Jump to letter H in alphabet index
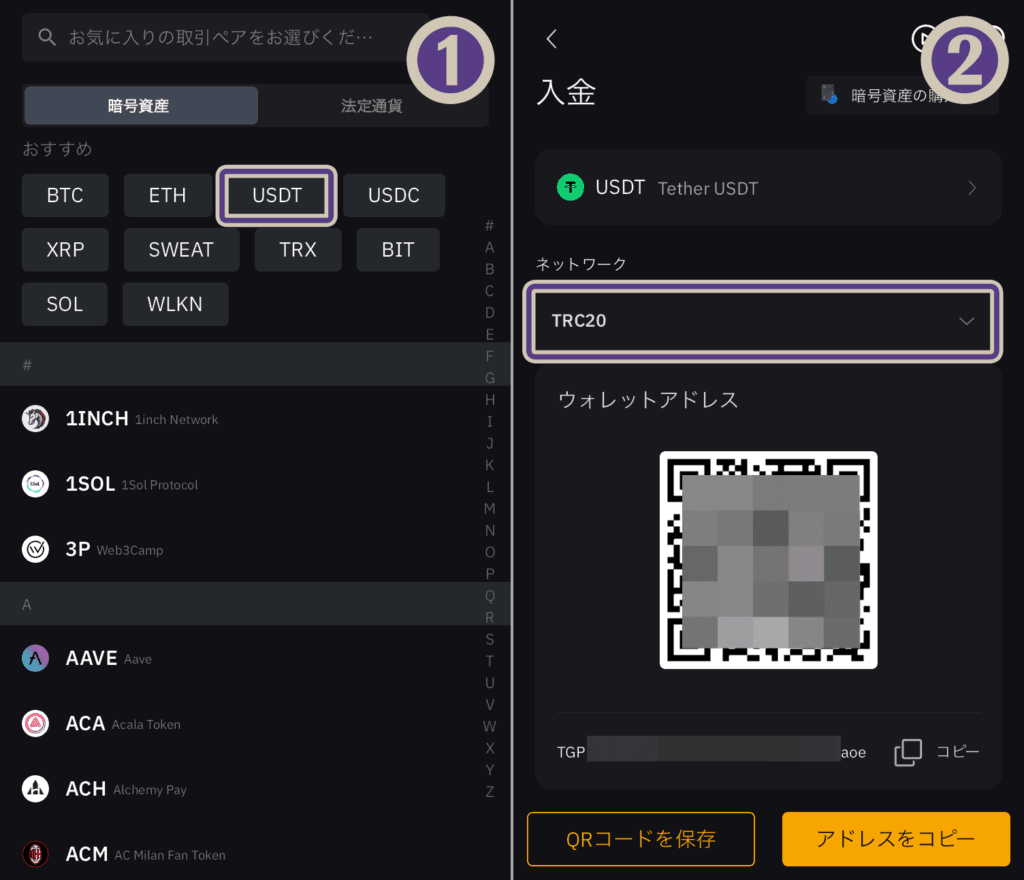Image resolution: width=1024 pixels, height=880 pixels. pyautogui.click(x=489, y=400)
